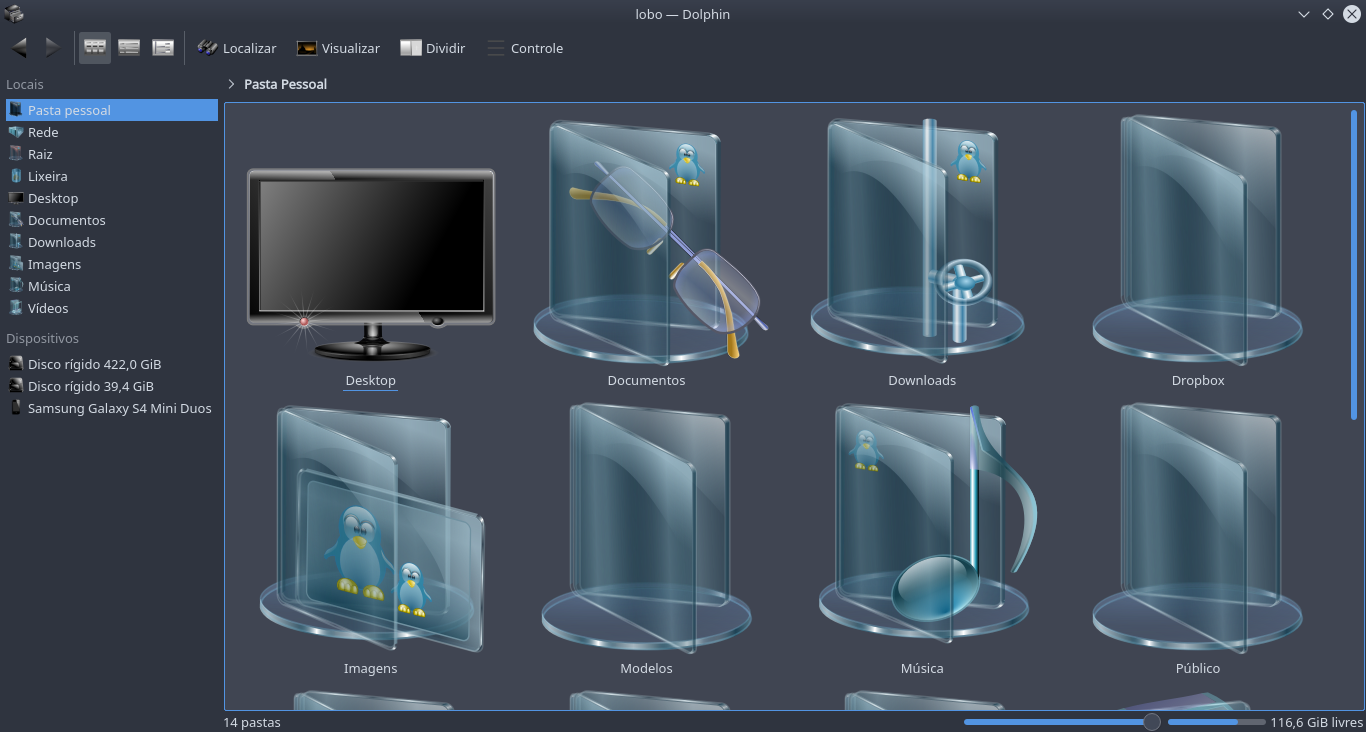
Task: Click the Pasta Pessoal breadcrumb
Action: (x=286, y=84)
